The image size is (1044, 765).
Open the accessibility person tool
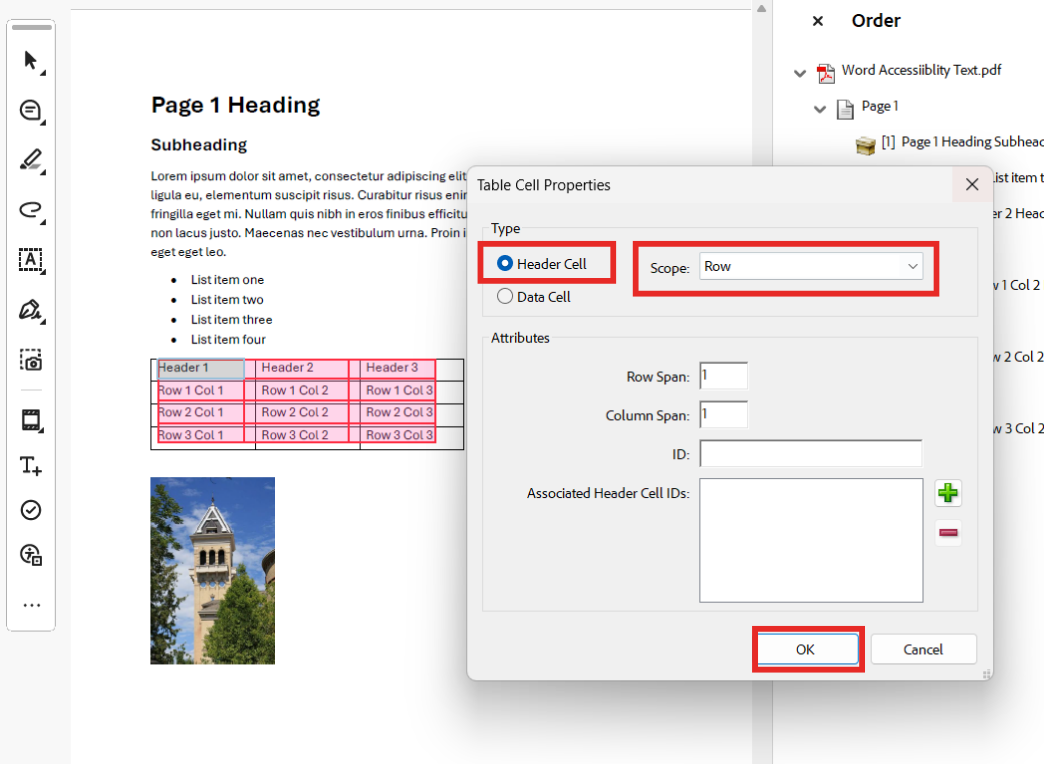coord(31,555)
